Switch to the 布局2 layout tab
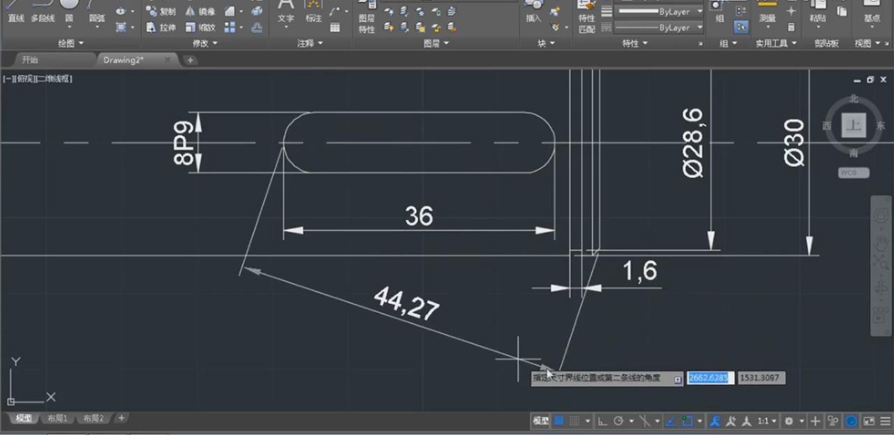Screen dimensions: 894x435 point(94,418)
